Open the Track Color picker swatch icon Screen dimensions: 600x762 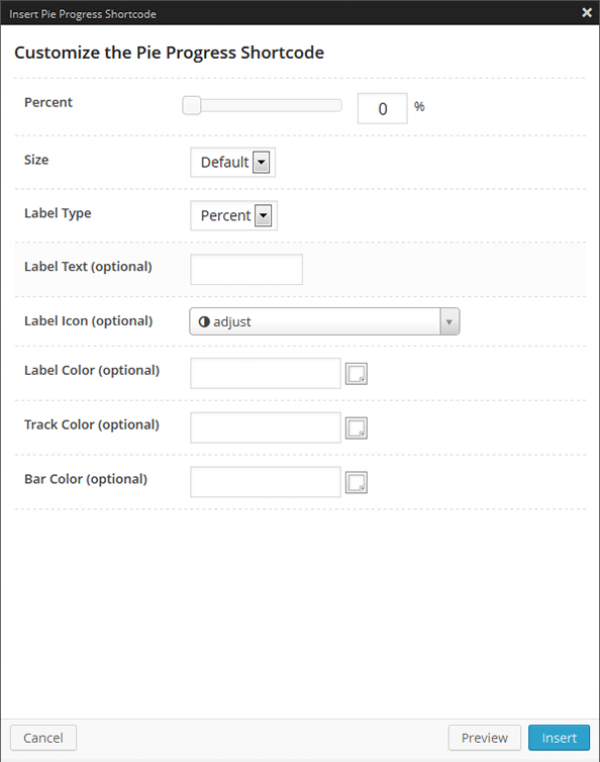point(357,428)
